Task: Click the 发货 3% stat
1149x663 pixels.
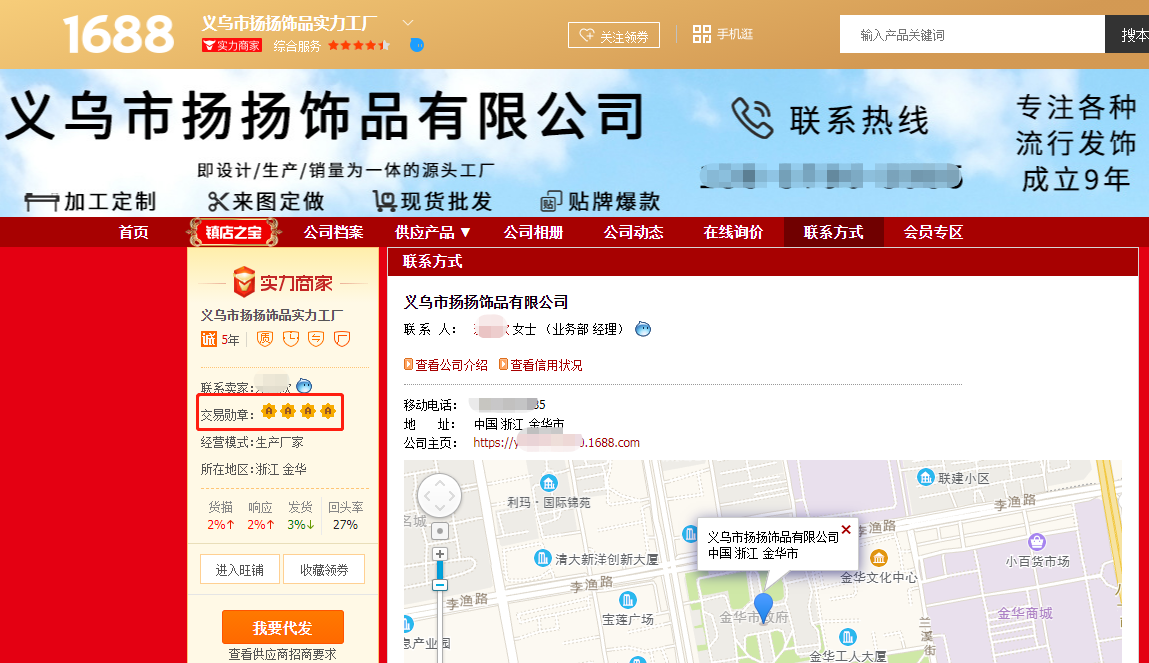Action: 300,516
